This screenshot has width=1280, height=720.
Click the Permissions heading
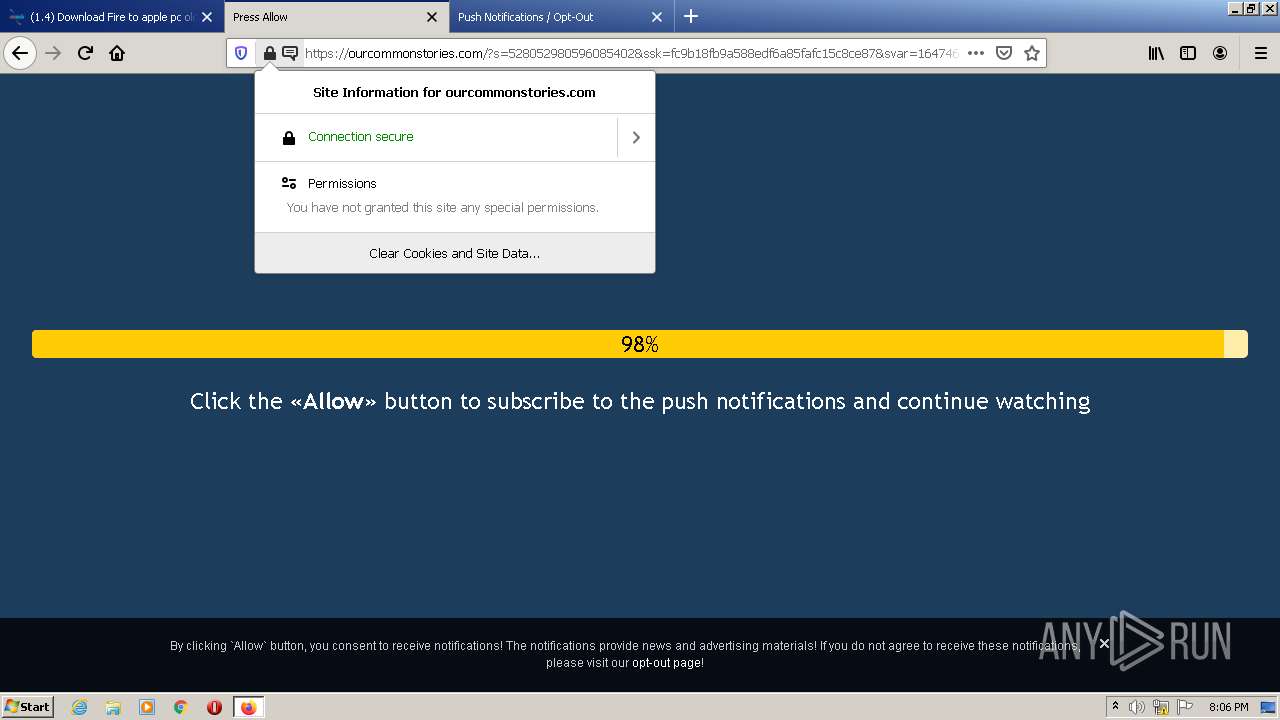click(342, 183)
